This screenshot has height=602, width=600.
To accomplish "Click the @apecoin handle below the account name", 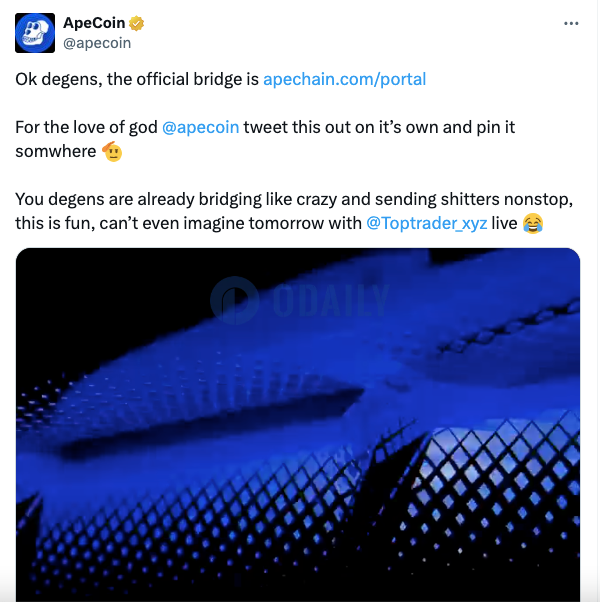I will pyautogui.click(x=96, y=43).
